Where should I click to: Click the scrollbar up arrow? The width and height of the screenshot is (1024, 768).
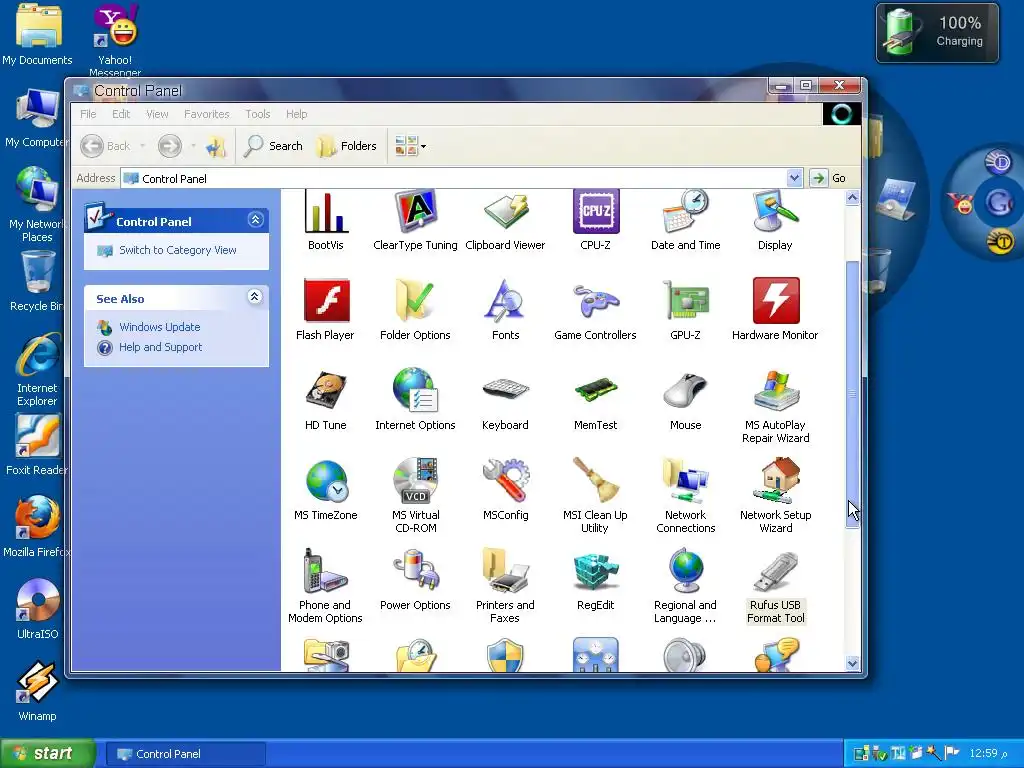coord(852,197)
